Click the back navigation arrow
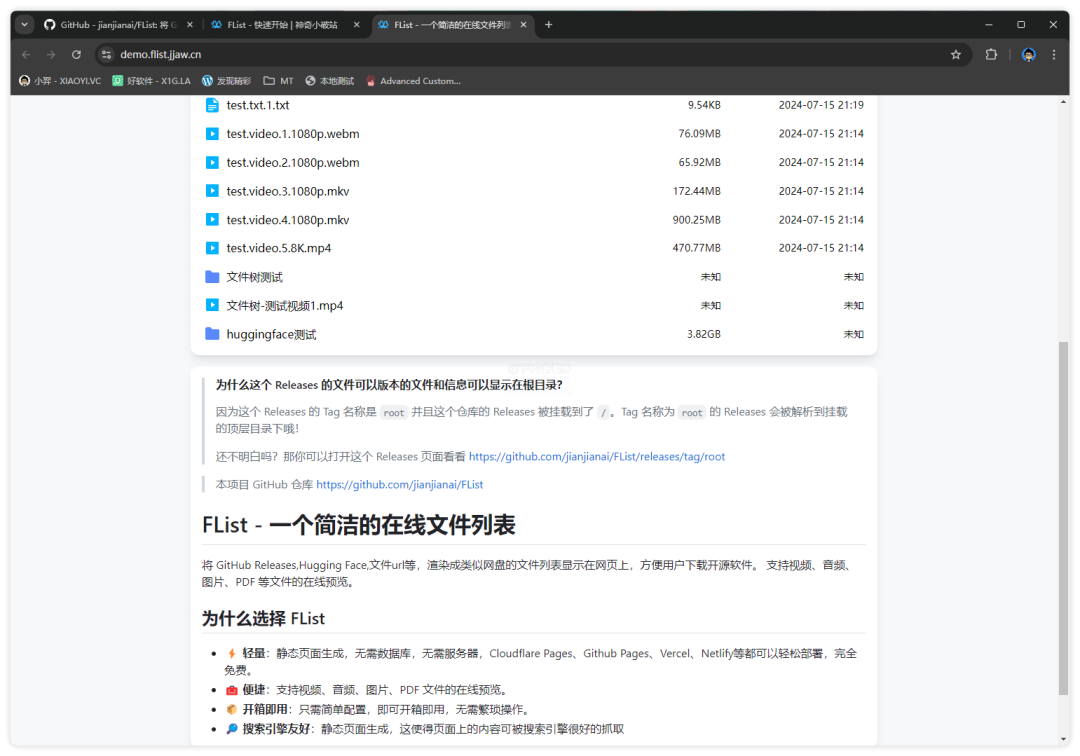 click(27, 54)
